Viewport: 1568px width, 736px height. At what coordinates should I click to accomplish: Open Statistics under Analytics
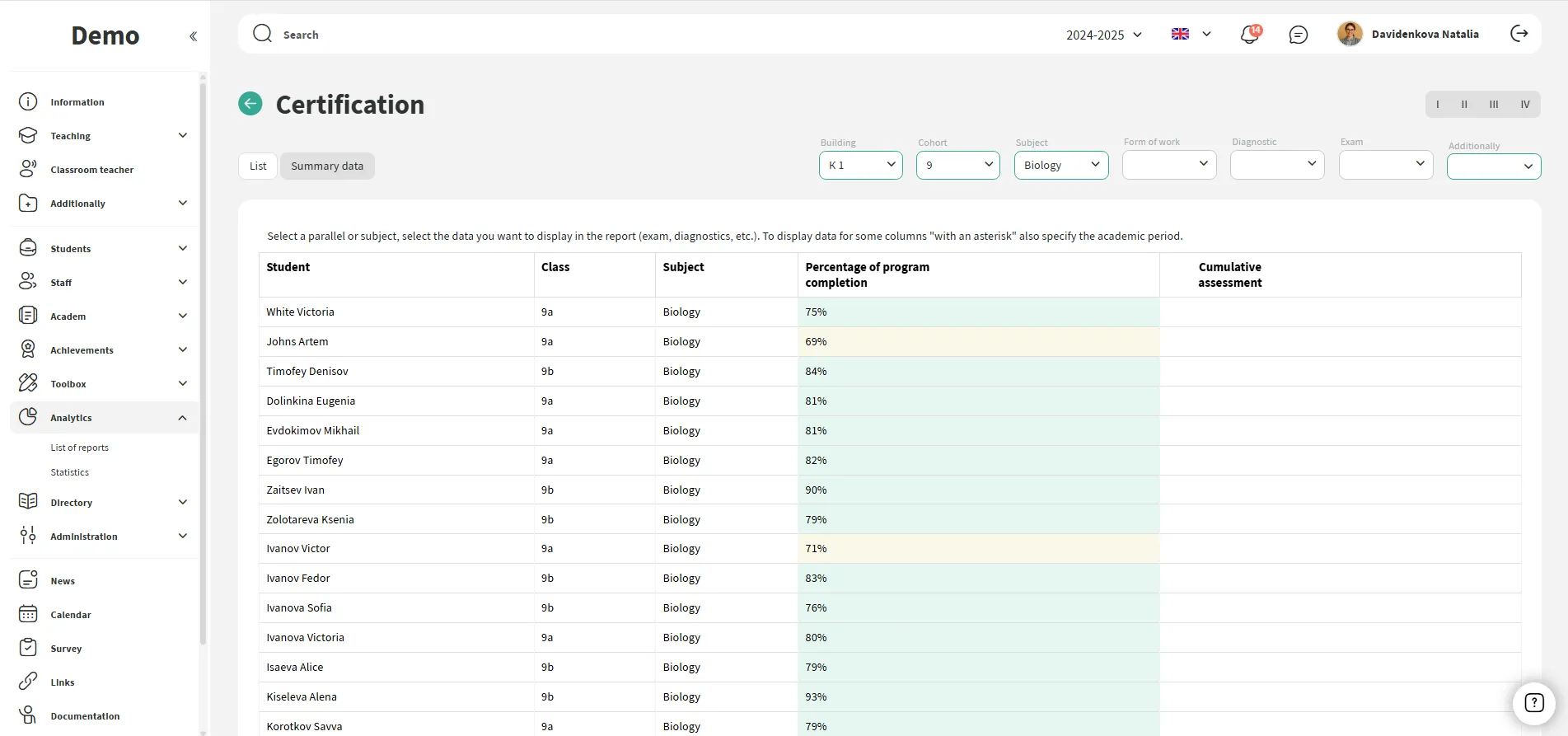click(69, 472)
